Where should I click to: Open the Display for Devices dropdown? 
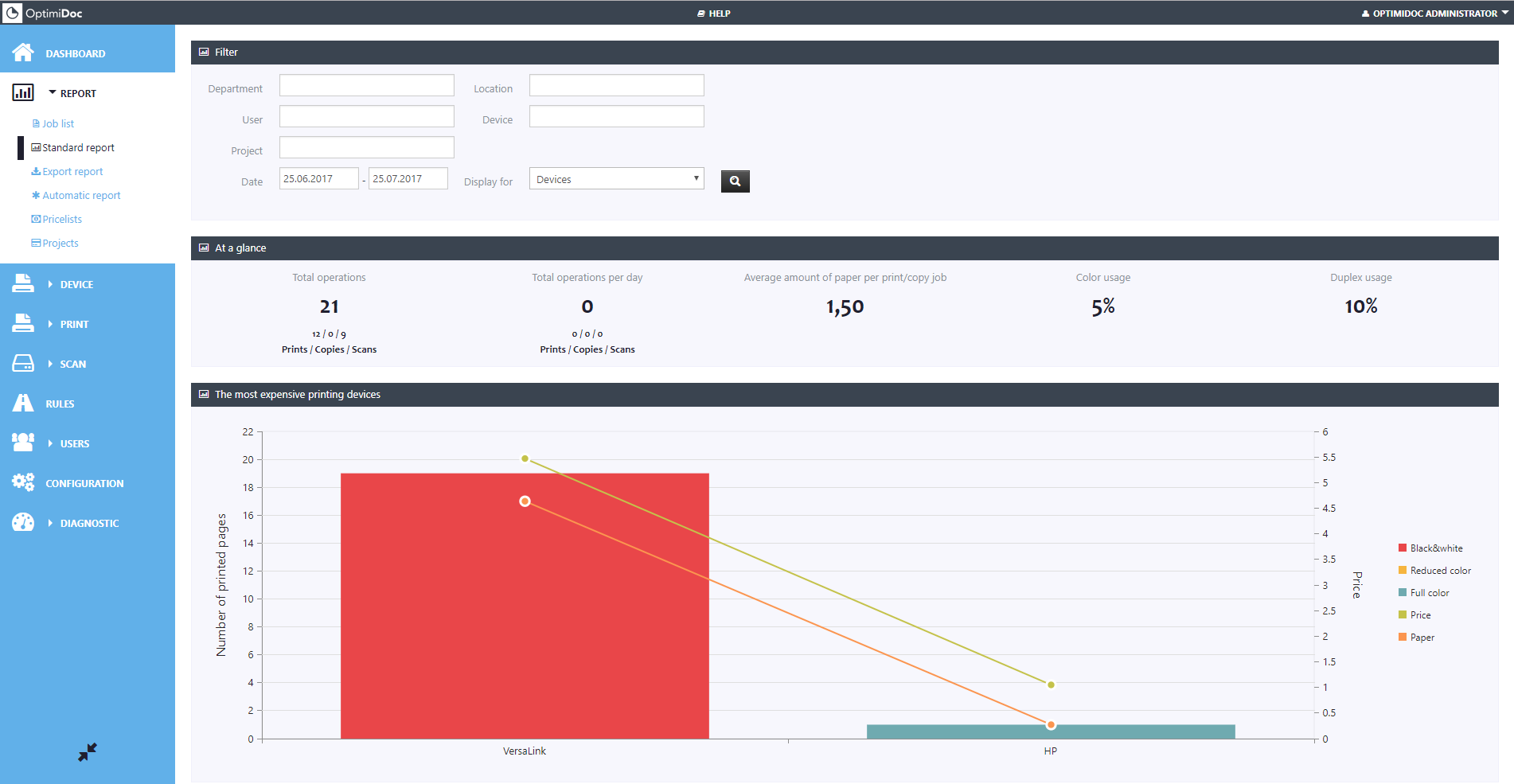[616, 179]
